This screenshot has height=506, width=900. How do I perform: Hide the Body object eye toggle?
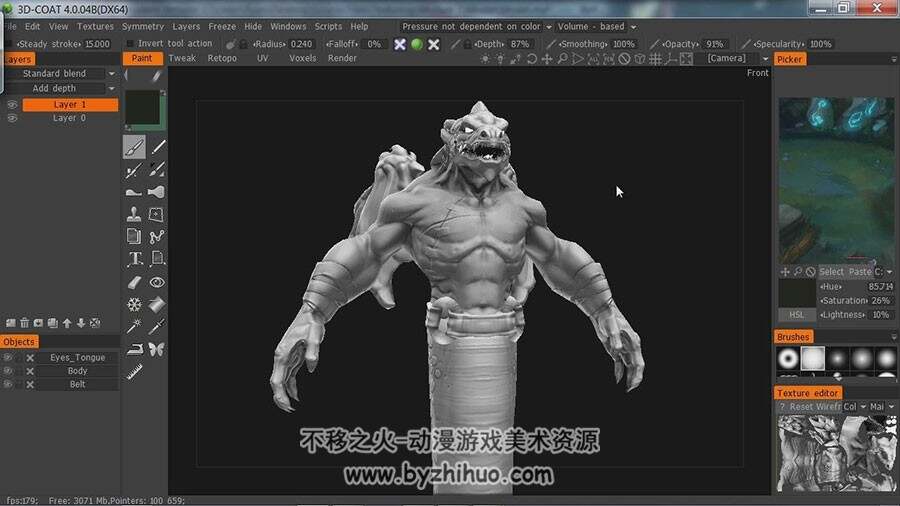point(7,371)
